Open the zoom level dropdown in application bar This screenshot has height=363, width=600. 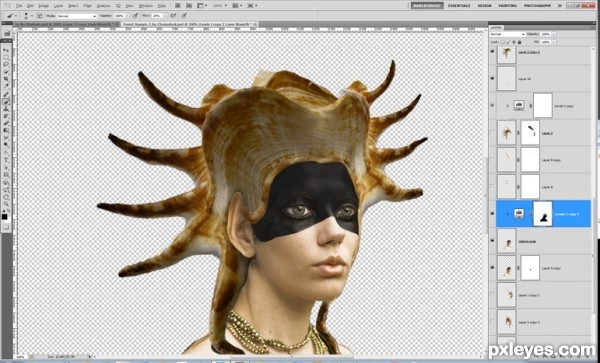220,6
